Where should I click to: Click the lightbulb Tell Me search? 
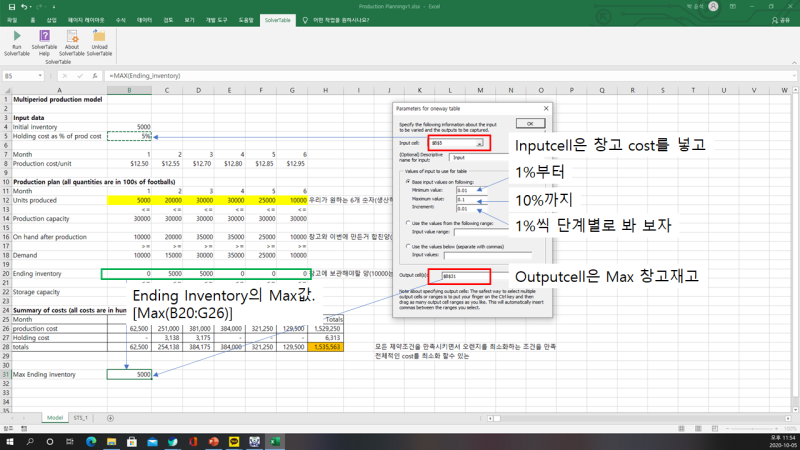(305, 20)
